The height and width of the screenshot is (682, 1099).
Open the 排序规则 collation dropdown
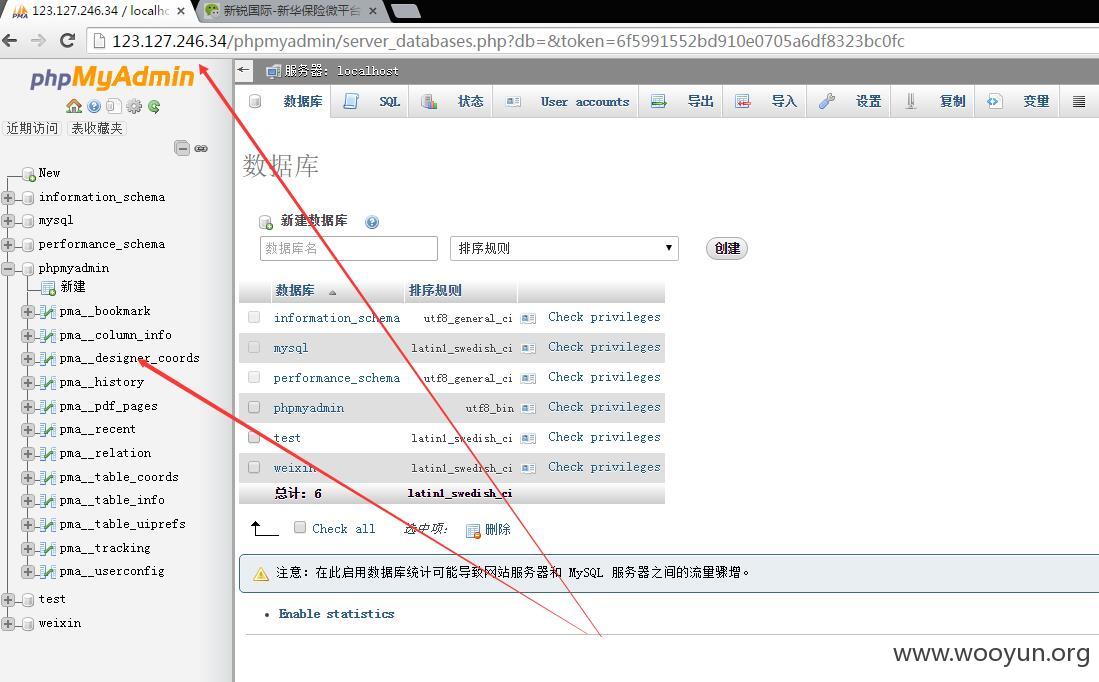[564, 248]
